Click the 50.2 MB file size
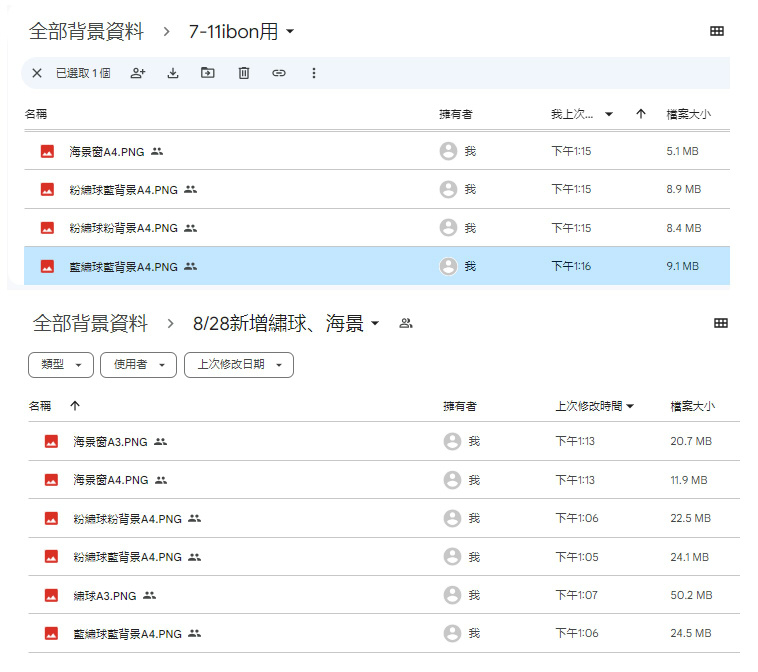 click(691, 595)
